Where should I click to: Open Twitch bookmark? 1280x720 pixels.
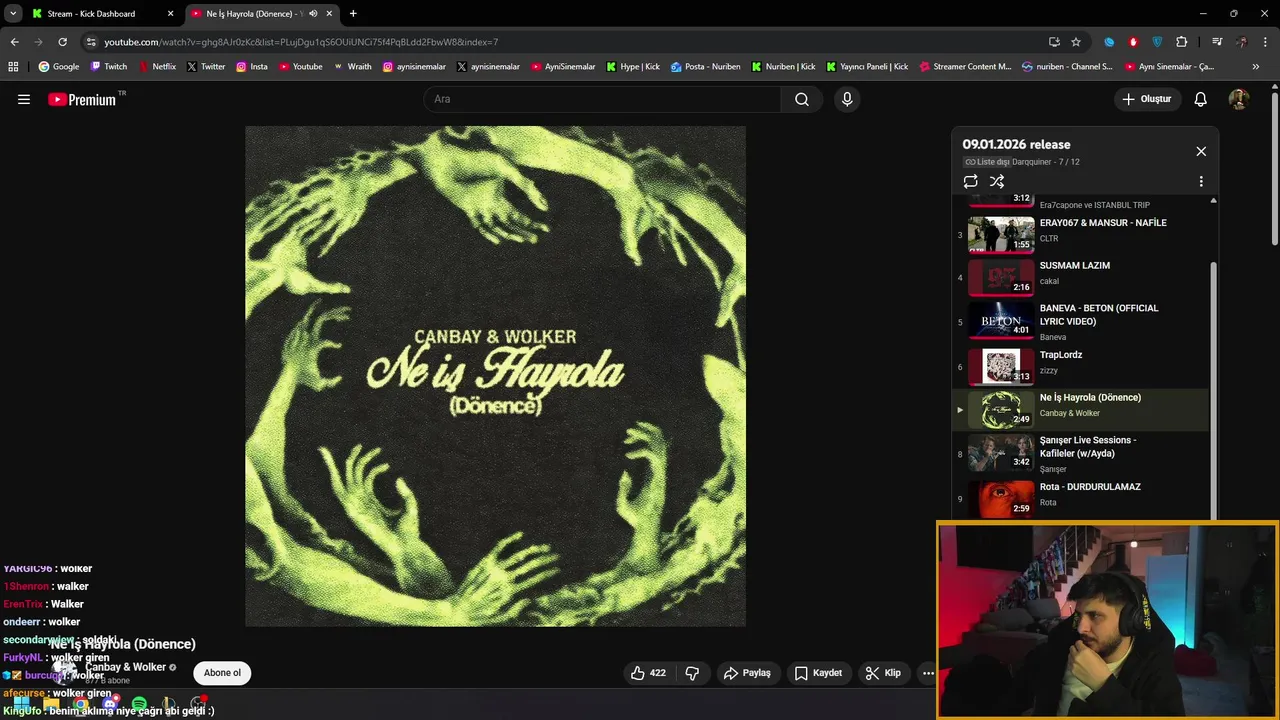(109, 67)
